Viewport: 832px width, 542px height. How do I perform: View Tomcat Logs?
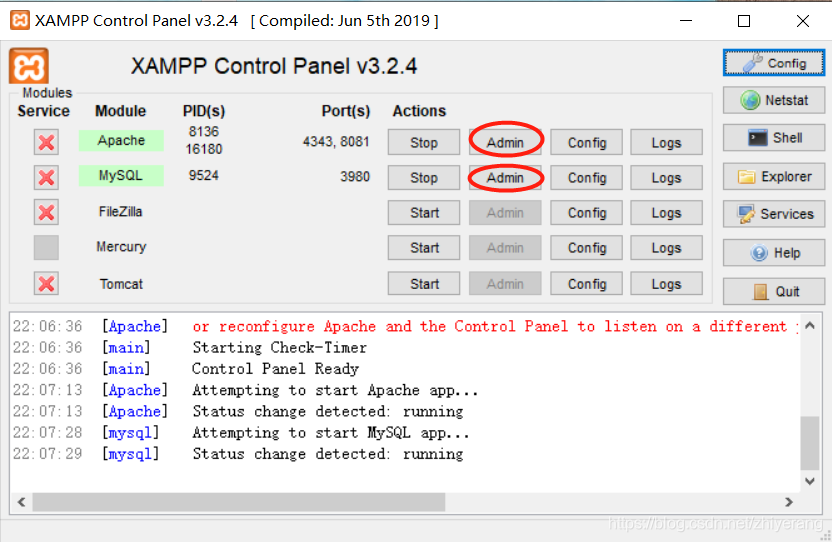(x=666, y=283)
